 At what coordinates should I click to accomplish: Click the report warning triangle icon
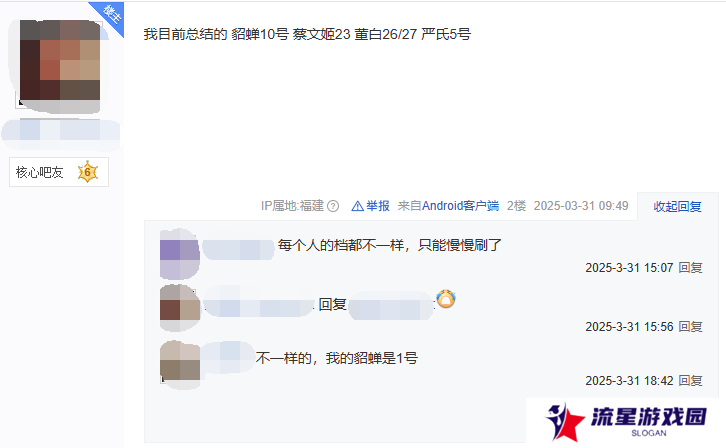357,206
